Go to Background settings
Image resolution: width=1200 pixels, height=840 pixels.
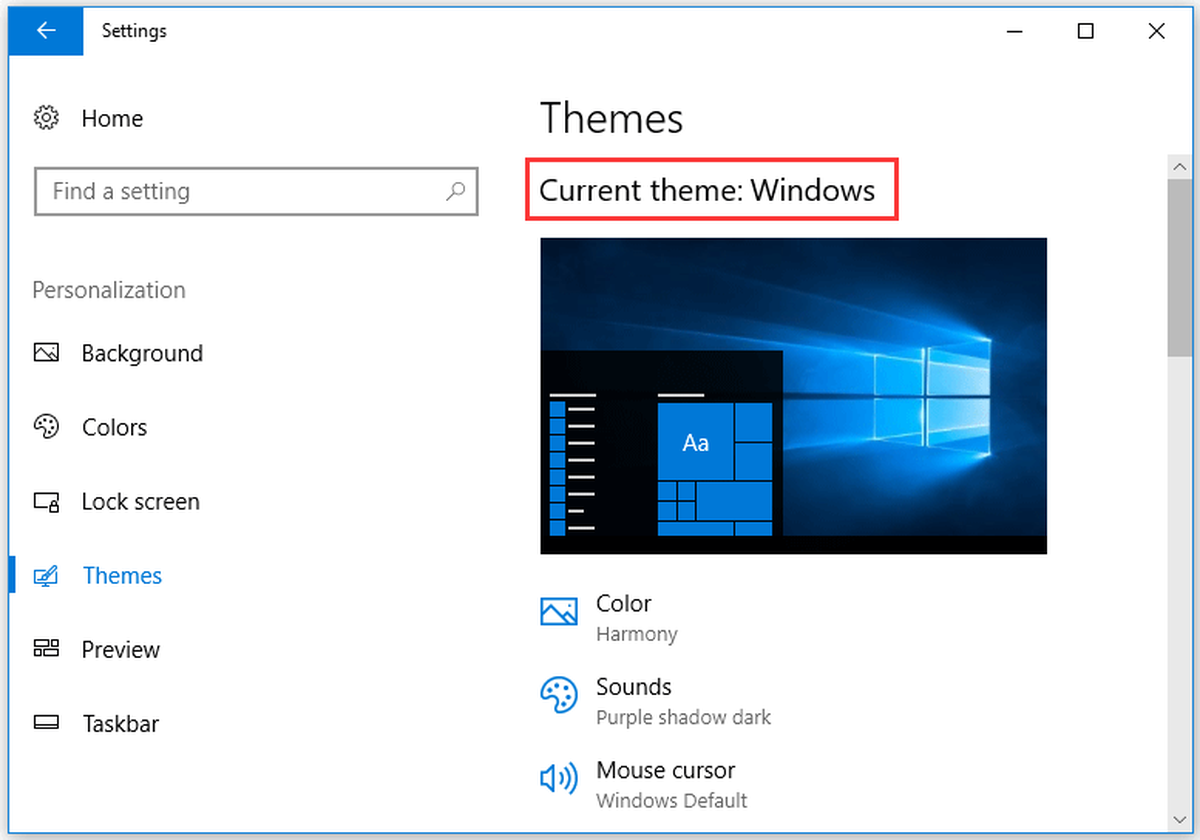pos(142,353)
